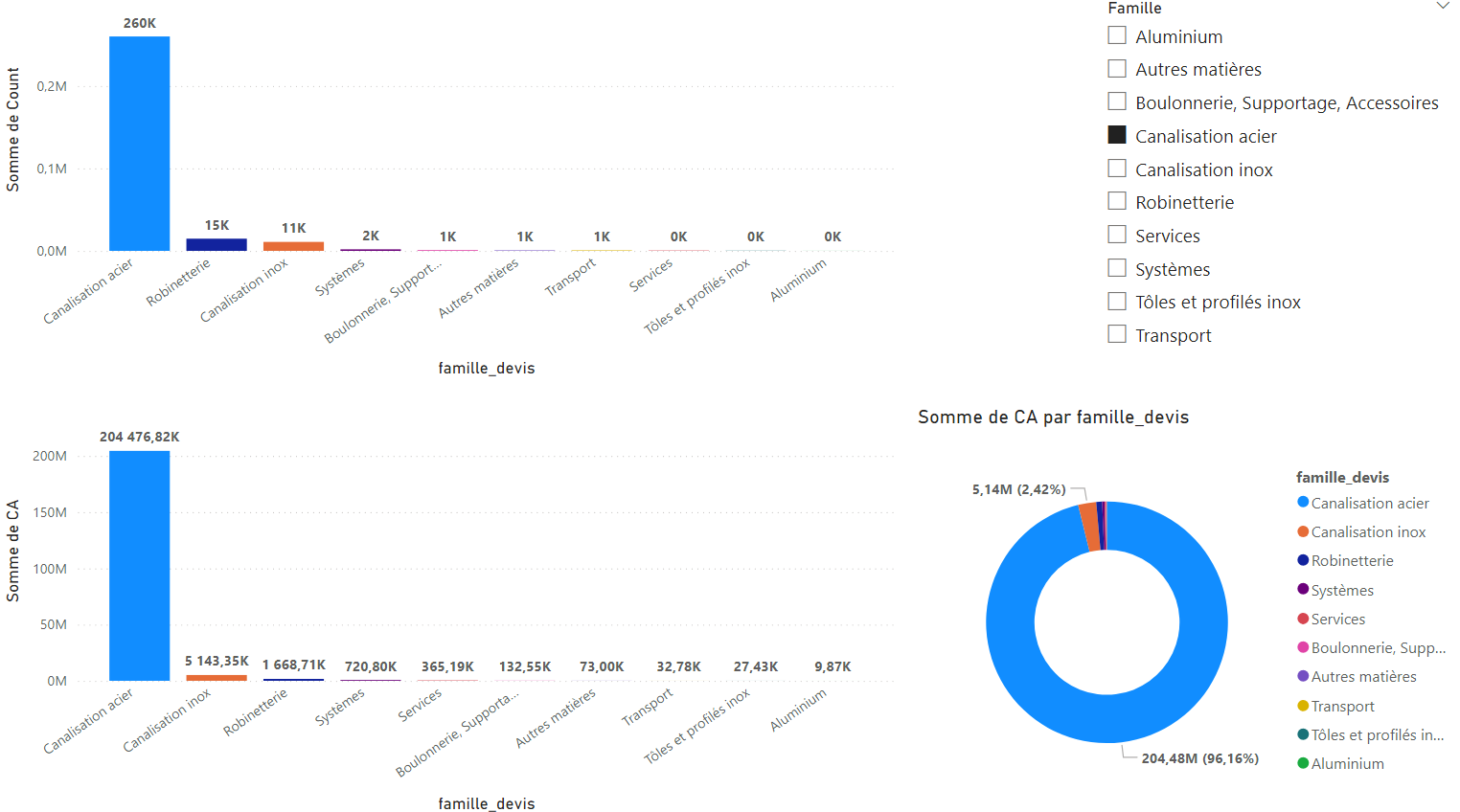Viewport: 1460px width, 812px height.
Task: Select 204 476,82K Canalisation acier CA bar
Action: pos(140,566)
